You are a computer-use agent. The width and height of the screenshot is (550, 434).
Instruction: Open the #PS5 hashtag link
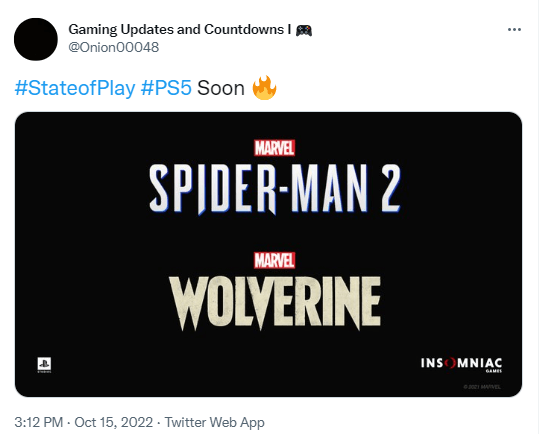(x=166, y=88)
